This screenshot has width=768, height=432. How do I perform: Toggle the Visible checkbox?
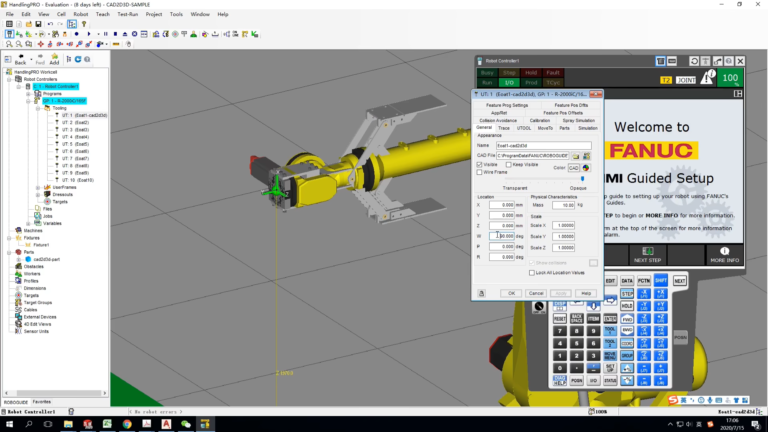click(x=480, y=165)
